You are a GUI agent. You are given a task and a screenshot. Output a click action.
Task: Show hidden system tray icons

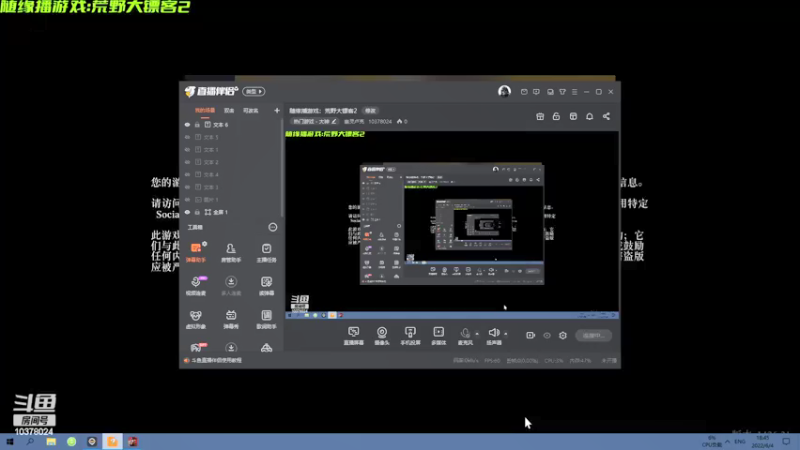coord(727,441)
